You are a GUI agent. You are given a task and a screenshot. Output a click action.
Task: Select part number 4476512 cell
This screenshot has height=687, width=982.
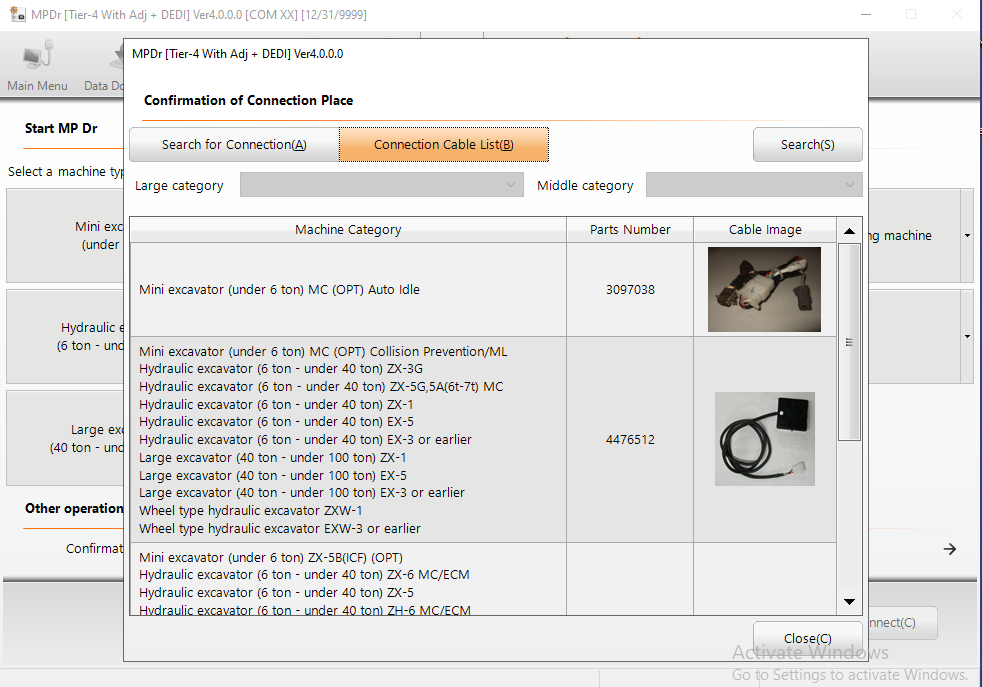coord(630,440)
